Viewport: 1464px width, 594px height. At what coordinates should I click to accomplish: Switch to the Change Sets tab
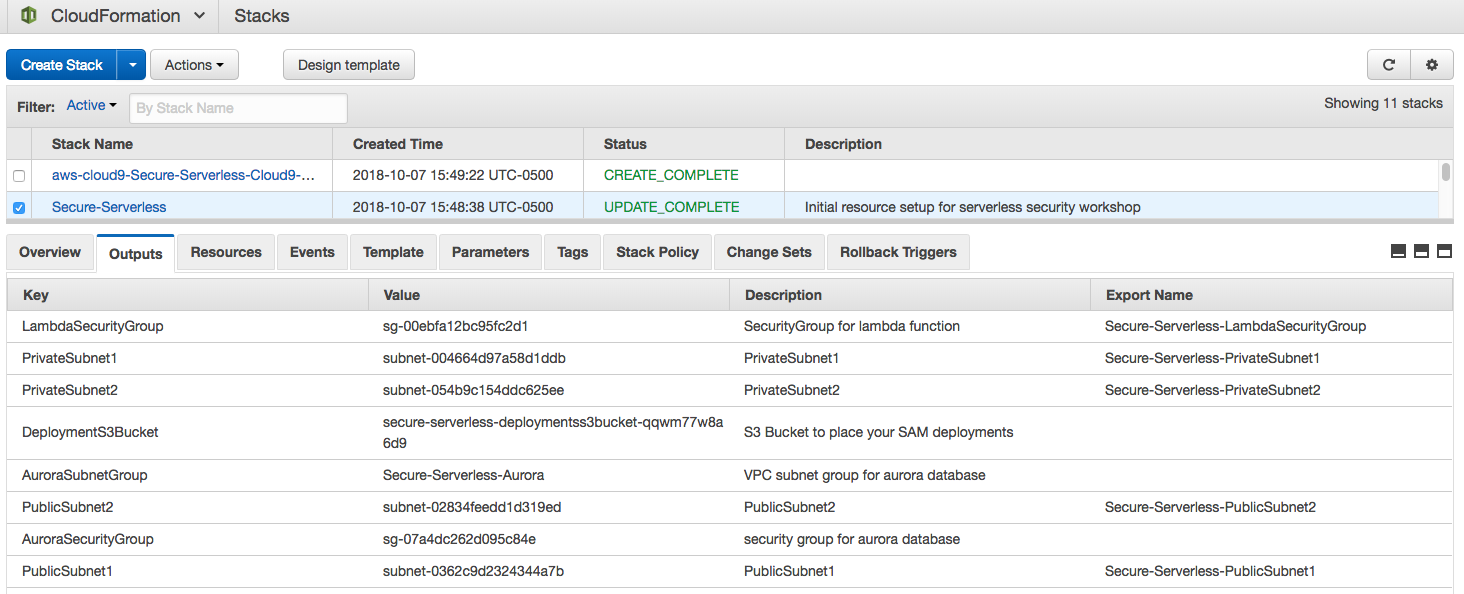tap(769, 252)
